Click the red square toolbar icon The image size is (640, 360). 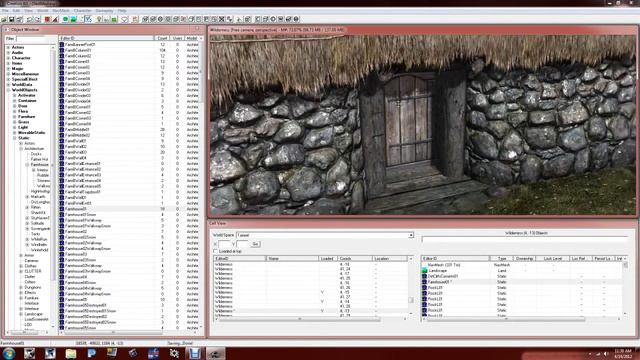[x=47, y=19]
